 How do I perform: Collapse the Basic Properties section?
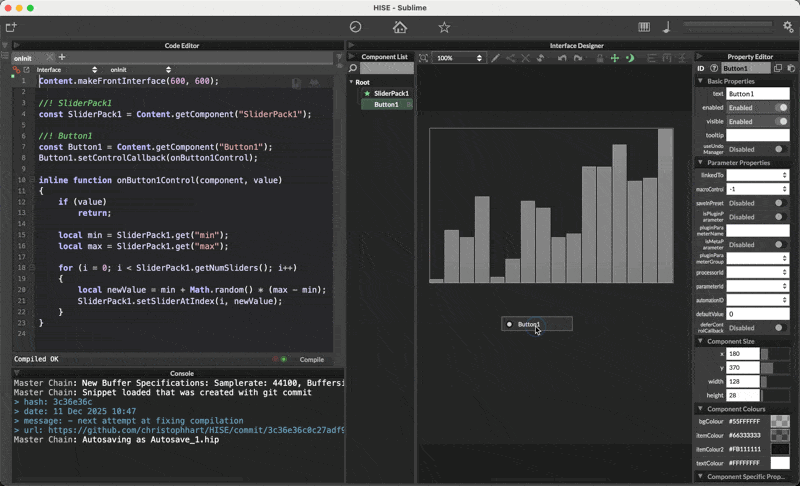(x=700, y=81)
